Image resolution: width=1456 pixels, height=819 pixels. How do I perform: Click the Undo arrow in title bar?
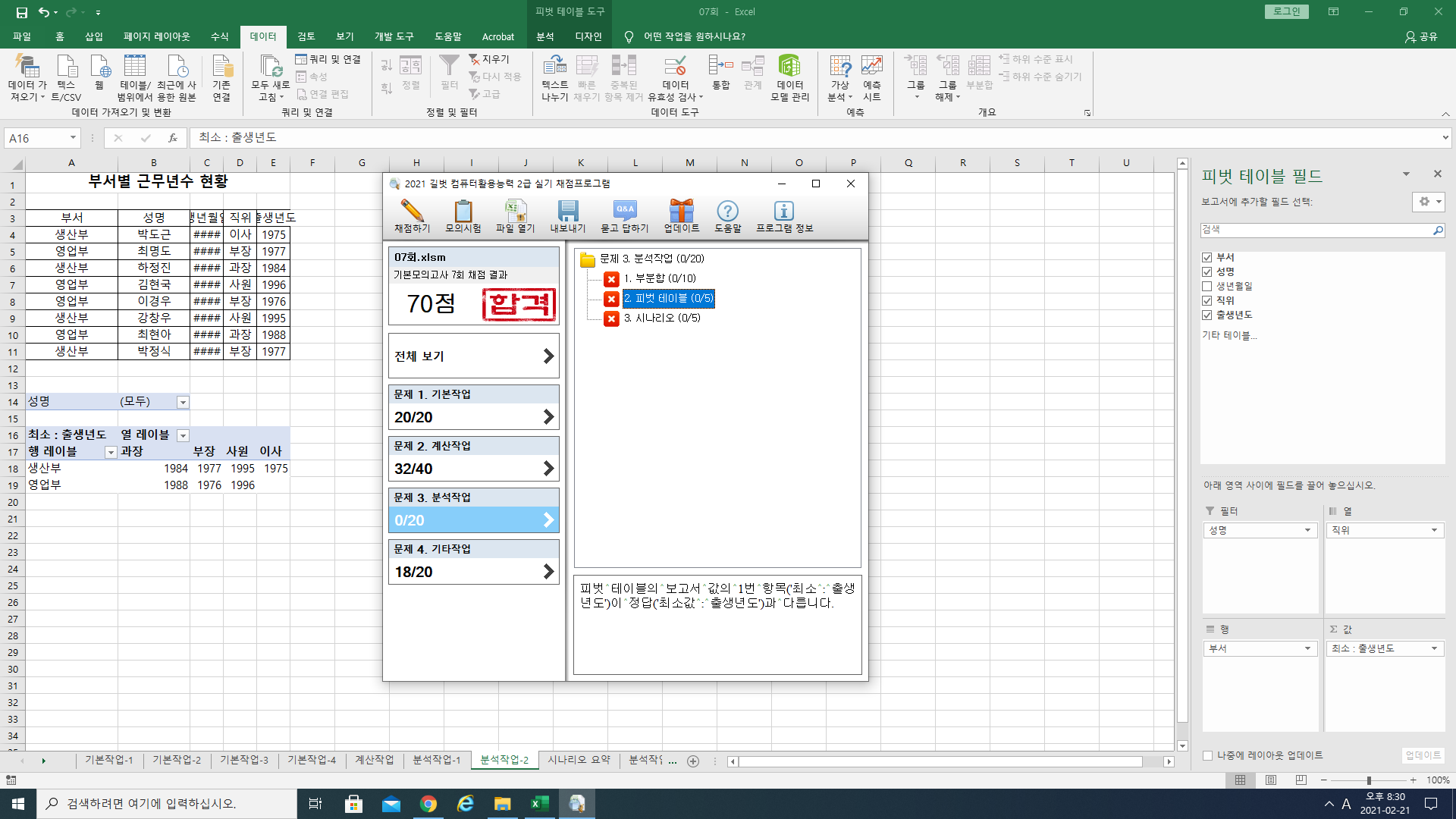(x=44, y=12)
